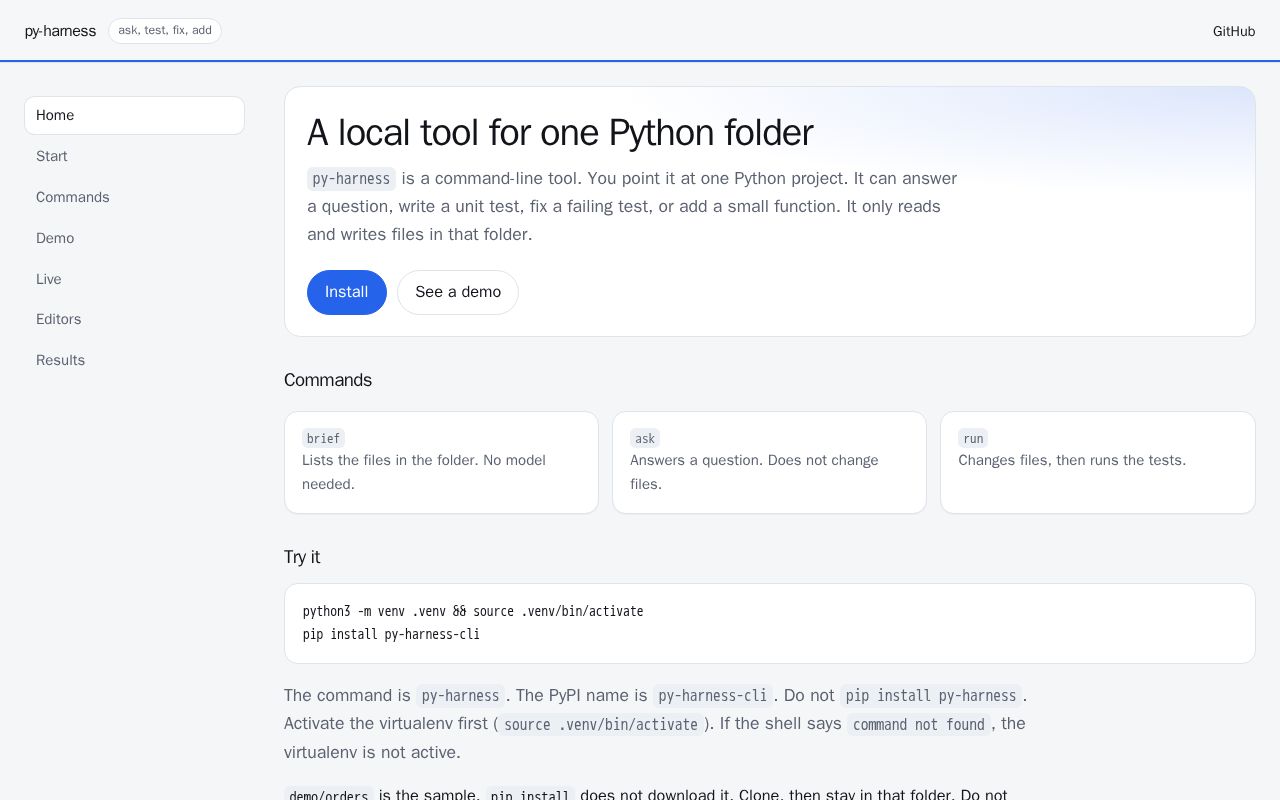Click the 'py-harness' code in the hero paragraph
The width and height of the screenshot is (1280, 800).
(x=351, y=179)
